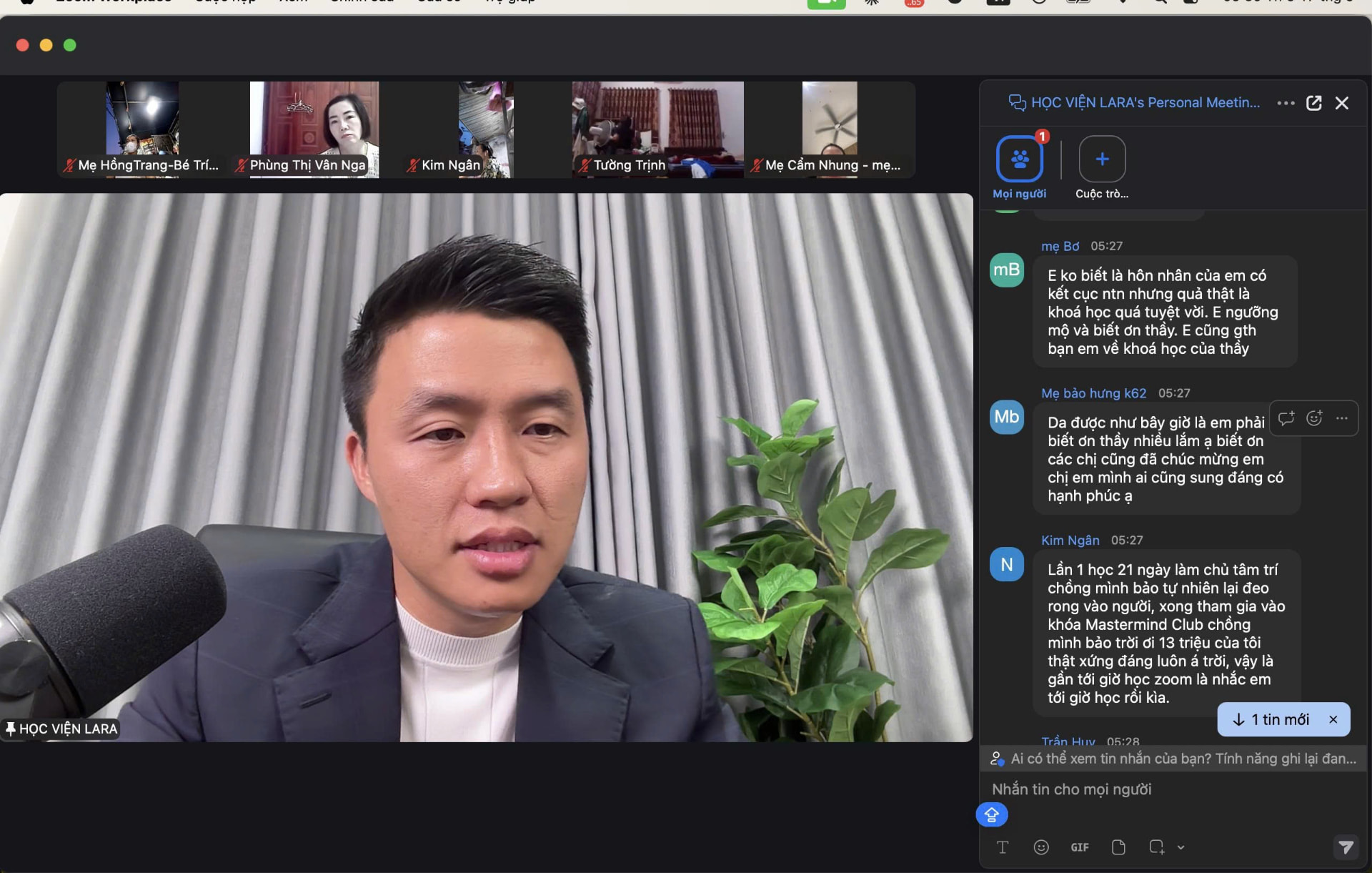Image resolution: width=1372 pixels, height=873 pixels.
Task: Pop out the chat into separate window
Action: [x=1314, y=103]
